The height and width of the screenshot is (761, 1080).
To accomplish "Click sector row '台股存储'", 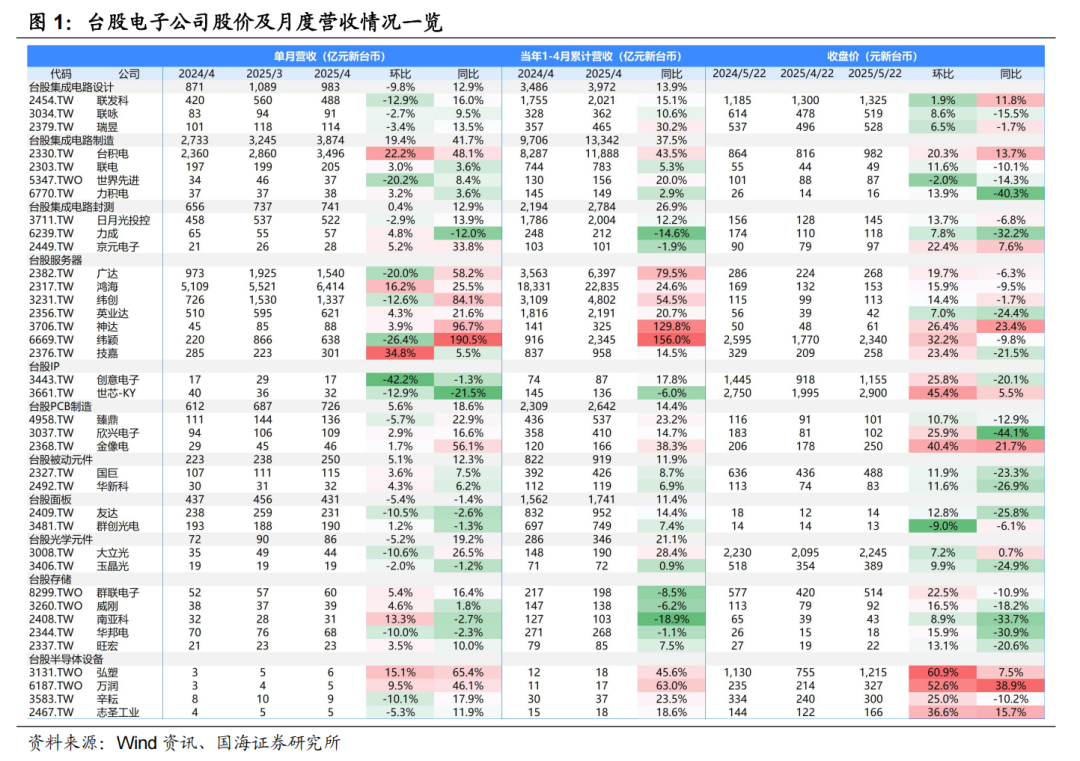I will pos(536,579).
